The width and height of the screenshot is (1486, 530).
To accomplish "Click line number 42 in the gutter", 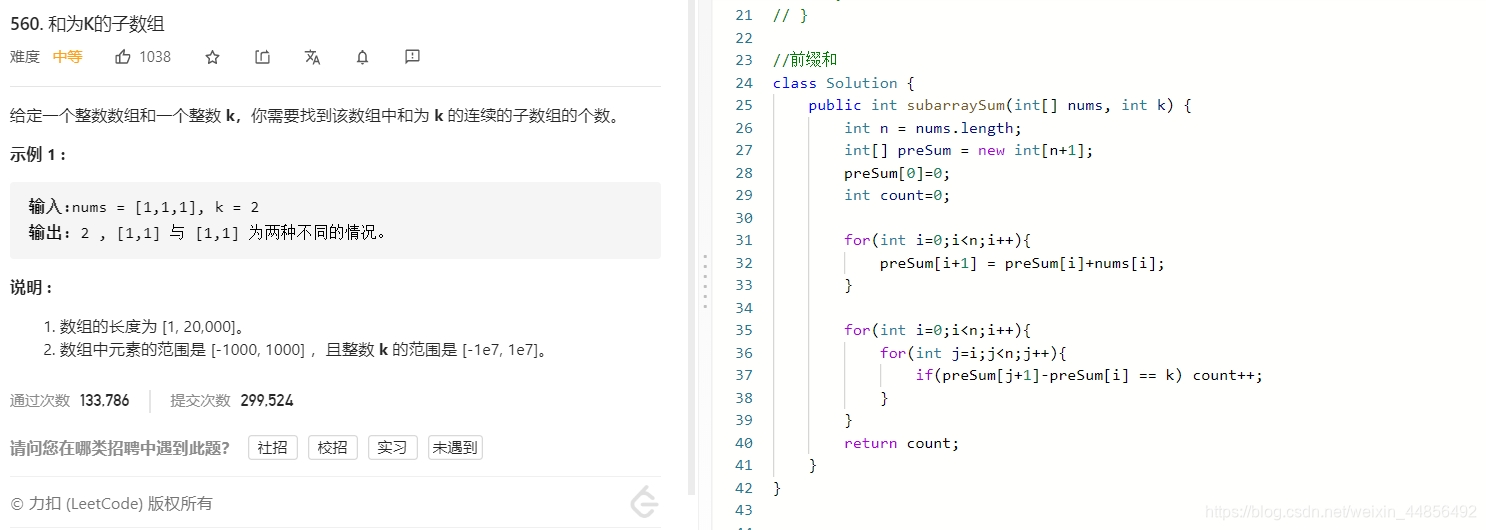I will tap(742, 488).
